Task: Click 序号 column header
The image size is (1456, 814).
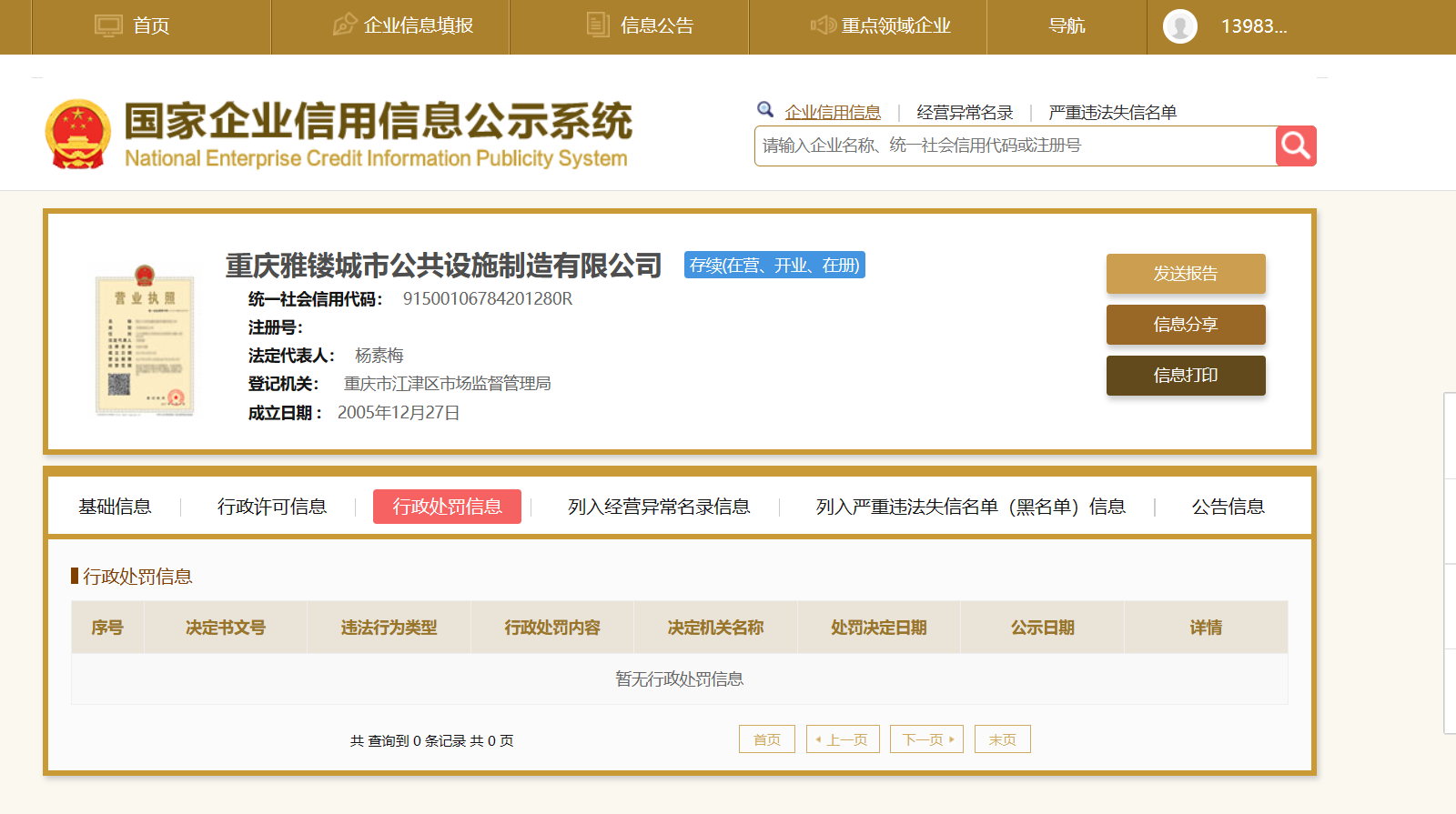Action: 107,628
